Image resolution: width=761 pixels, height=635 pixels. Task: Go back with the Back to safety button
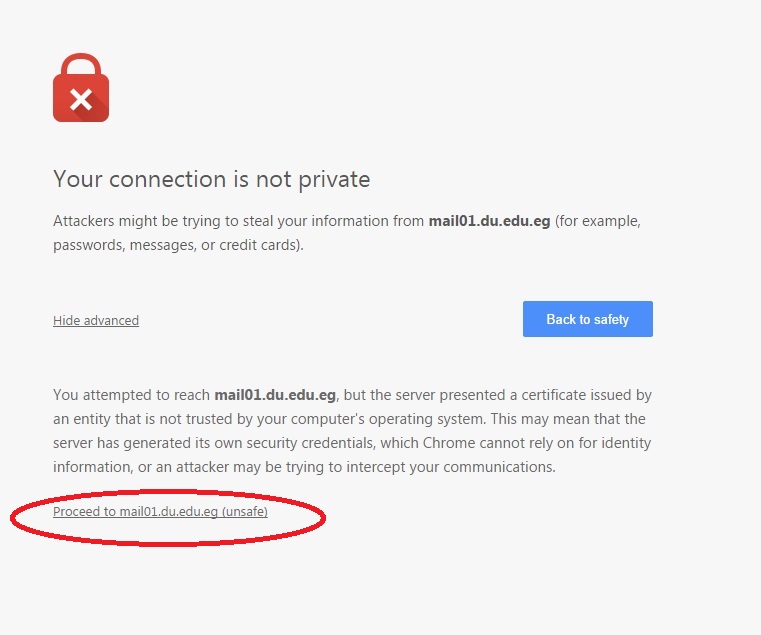tap(588, 319)
